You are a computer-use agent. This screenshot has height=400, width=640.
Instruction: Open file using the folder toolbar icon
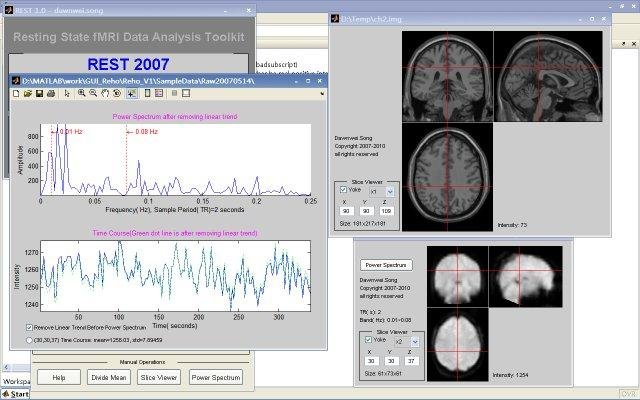pyautogui.click(x=27, y=93)
